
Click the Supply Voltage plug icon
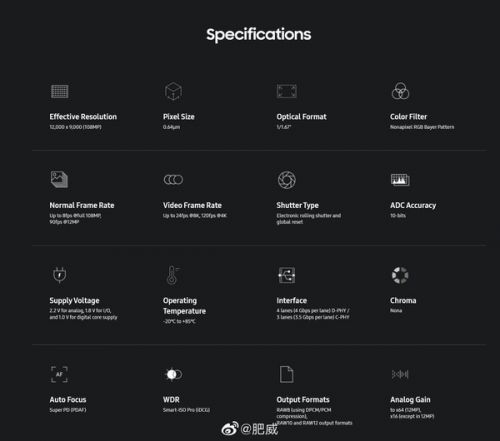click(x=60, y=275)
